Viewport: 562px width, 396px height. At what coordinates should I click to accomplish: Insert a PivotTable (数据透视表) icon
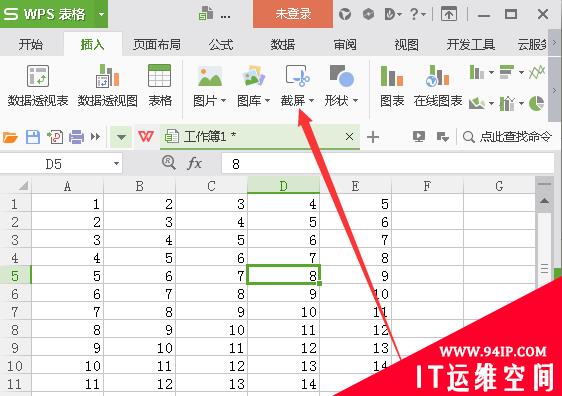tap(38, 76)
